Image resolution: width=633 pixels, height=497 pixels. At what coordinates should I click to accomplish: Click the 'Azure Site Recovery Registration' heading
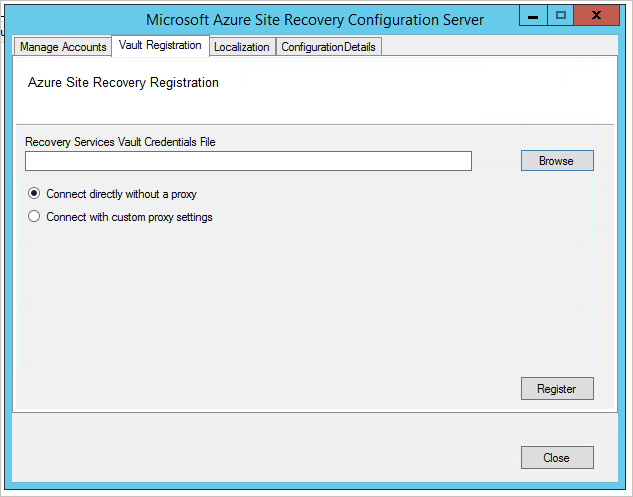pyautogui.click(x=124, y=83)
